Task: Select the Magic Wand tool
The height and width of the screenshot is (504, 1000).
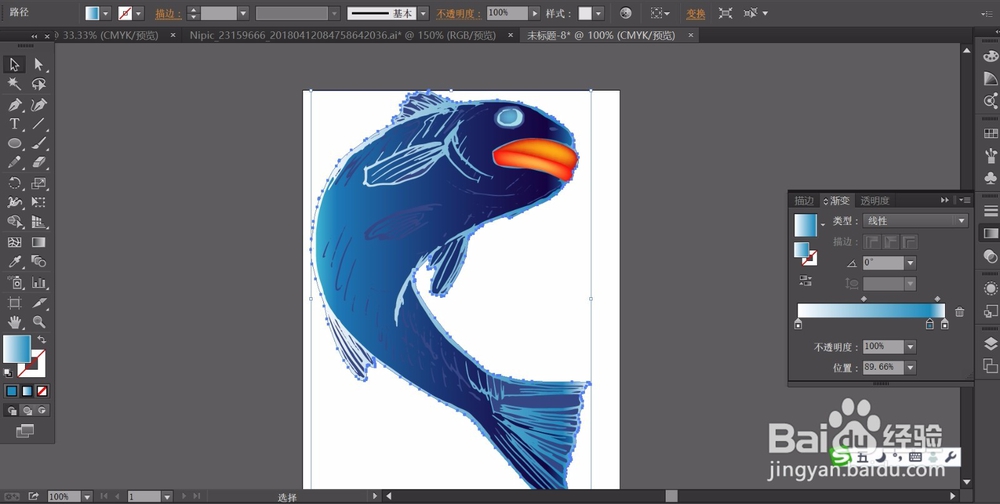Action: (14, 84)
